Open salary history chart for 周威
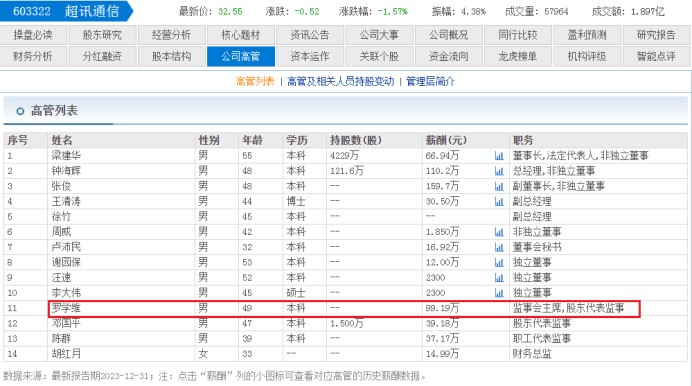 [499, 232]
